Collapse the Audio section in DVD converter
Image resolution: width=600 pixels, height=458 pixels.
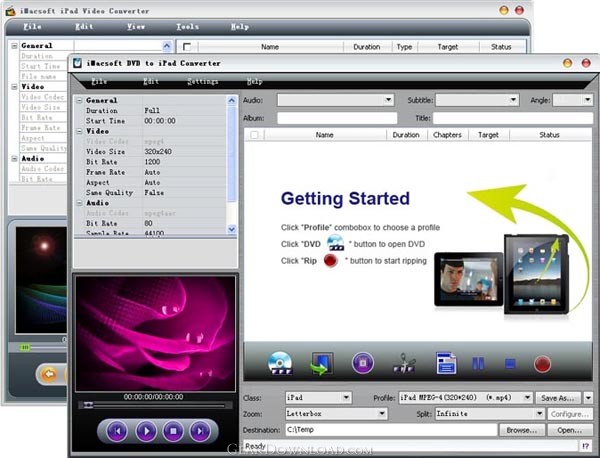tap(79, 203)
